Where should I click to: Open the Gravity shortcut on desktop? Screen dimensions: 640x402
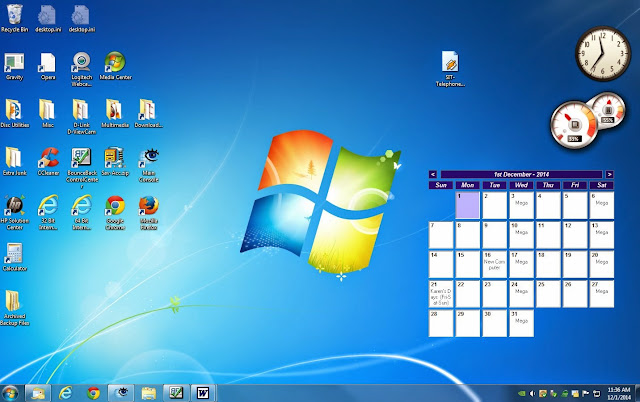[14, 66]
